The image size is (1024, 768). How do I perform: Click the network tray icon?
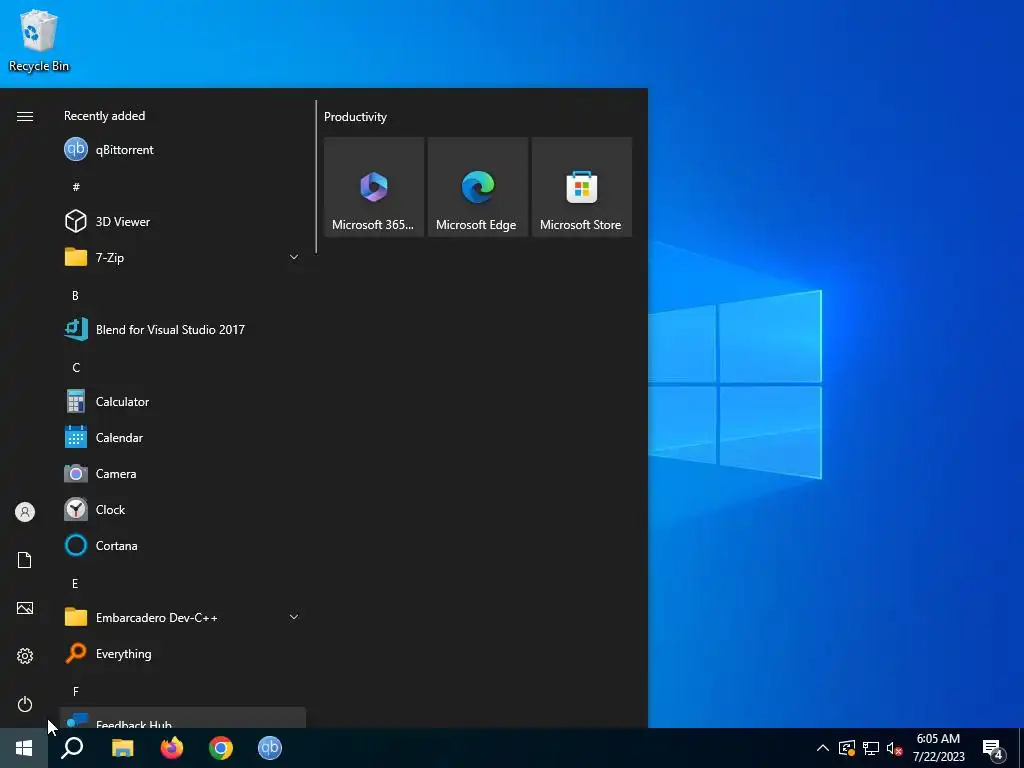[871, 748]
